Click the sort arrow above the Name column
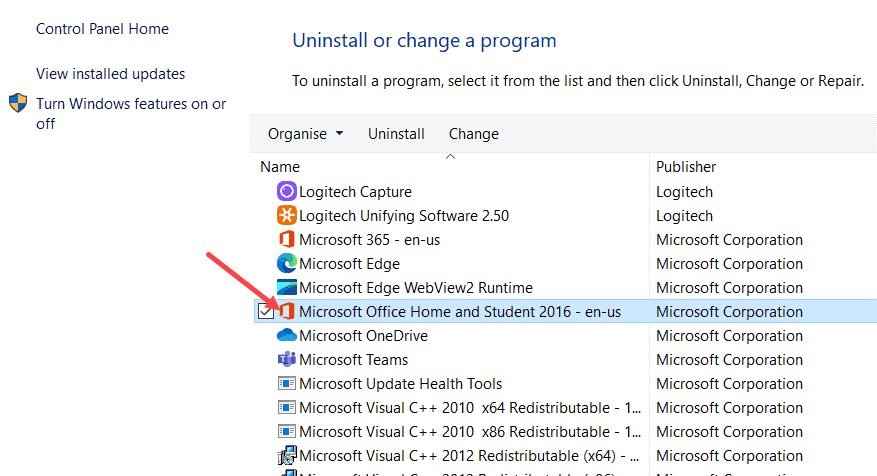 [x=450, y=157]
